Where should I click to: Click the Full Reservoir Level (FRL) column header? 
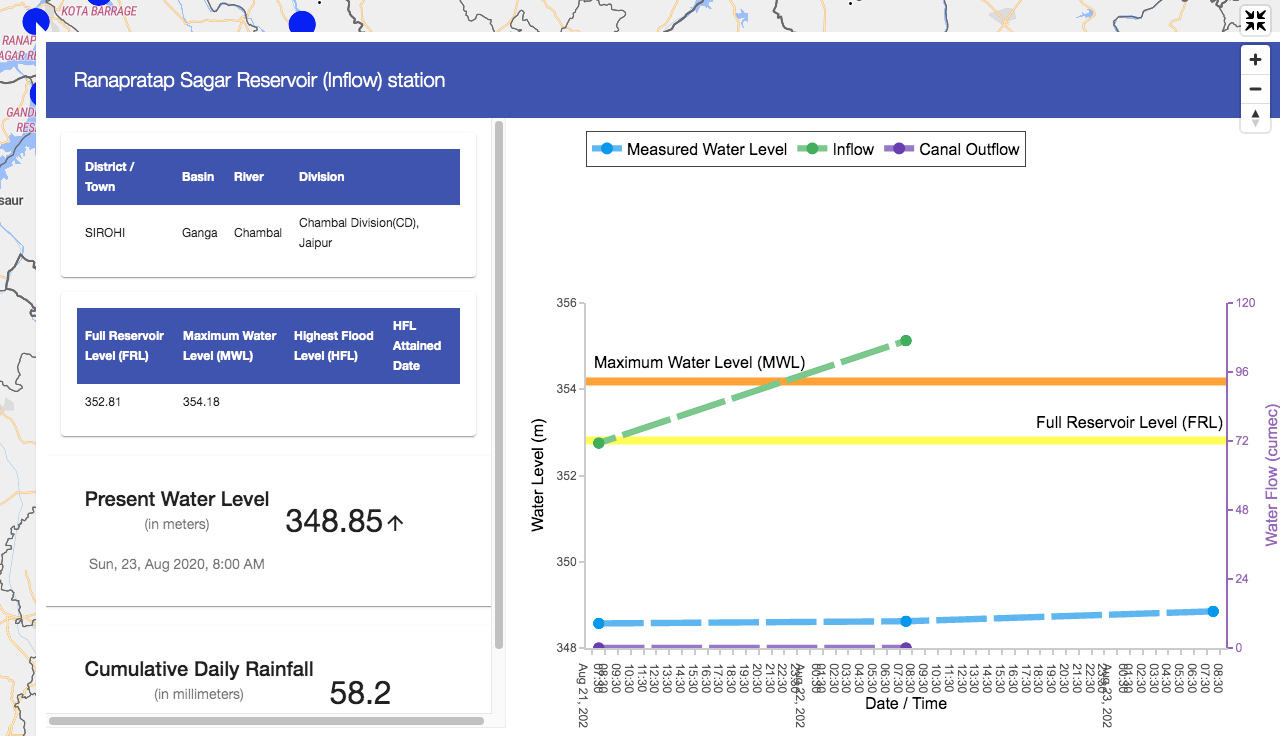(x=125, y=346)
